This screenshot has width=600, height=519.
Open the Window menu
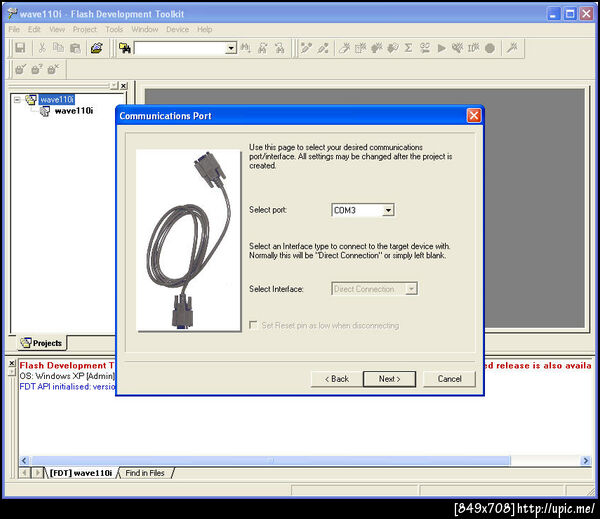[x=145, y=29]
